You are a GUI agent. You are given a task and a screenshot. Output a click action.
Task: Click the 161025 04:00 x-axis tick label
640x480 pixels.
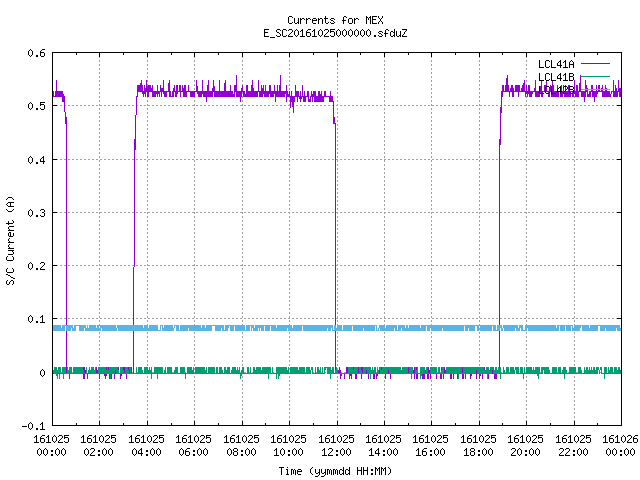click(146, 445)
